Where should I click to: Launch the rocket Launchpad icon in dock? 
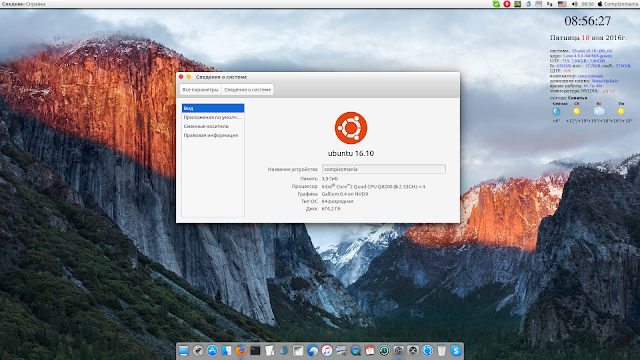(198, 350)
